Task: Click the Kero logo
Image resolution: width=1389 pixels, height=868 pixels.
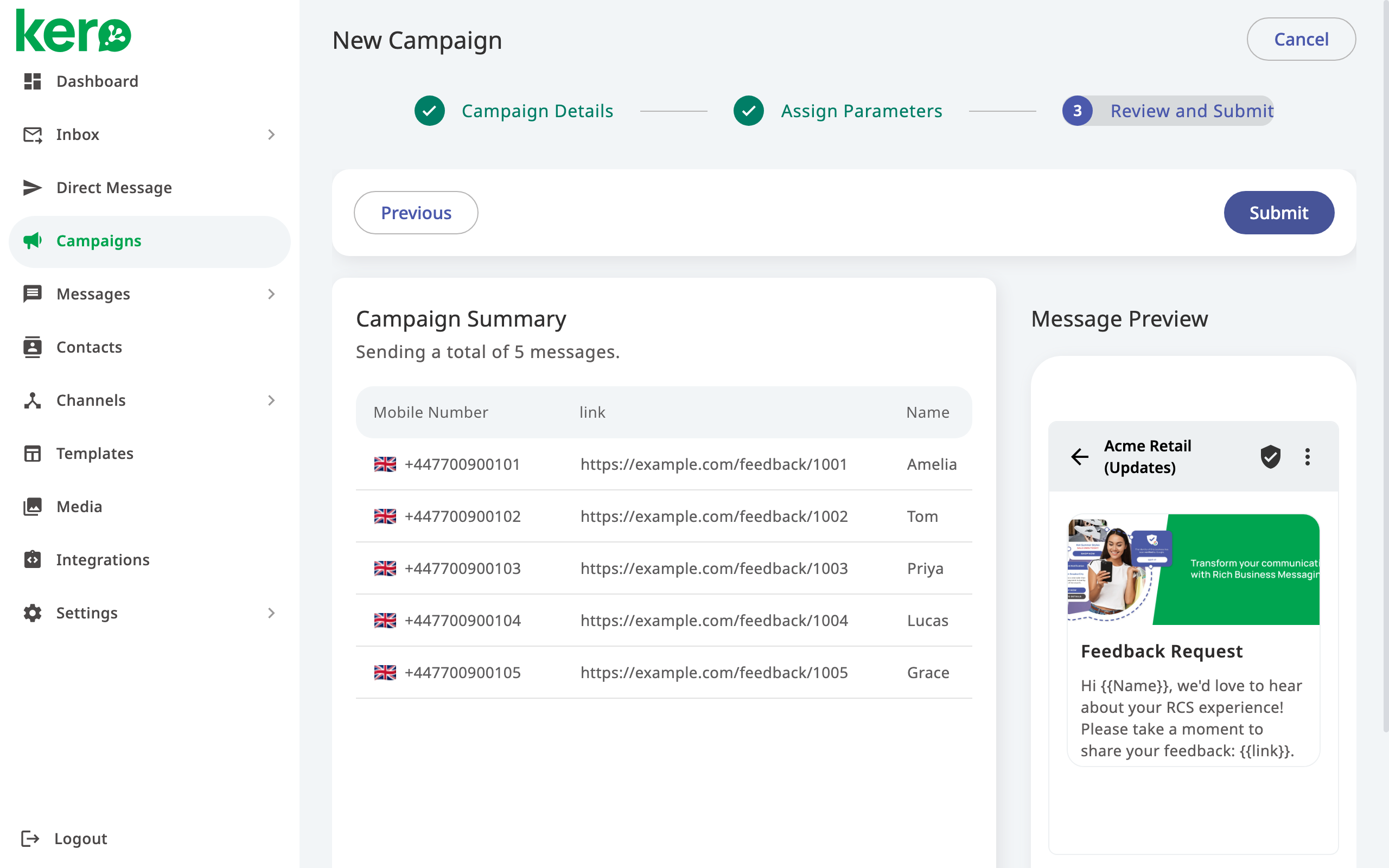Action: point(73,31)
